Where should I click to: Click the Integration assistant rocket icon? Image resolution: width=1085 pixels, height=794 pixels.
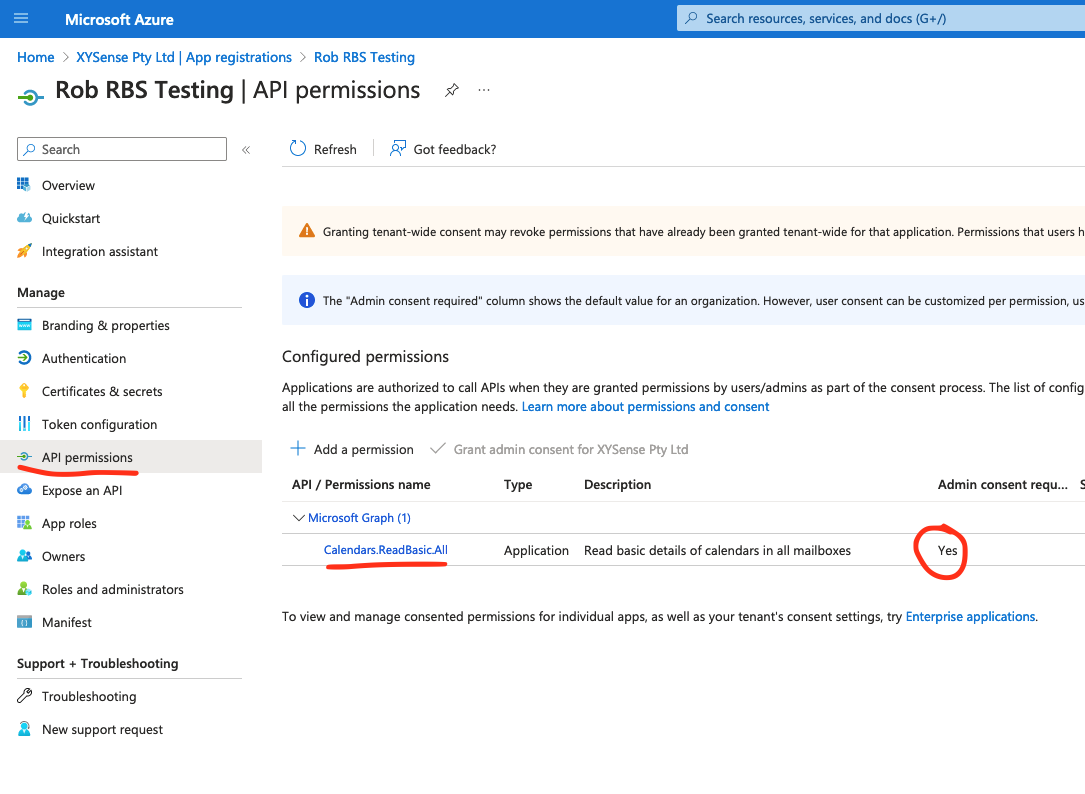[24, 251]
